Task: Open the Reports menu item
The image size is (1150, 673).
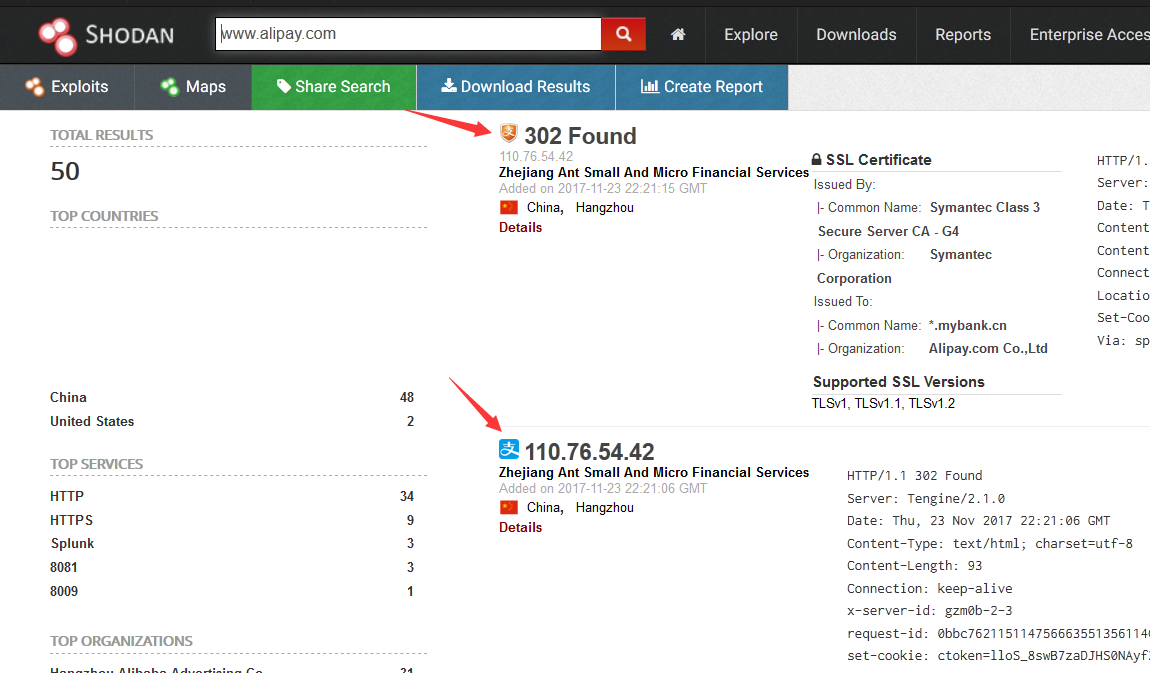Action: (x=963, y=34)
